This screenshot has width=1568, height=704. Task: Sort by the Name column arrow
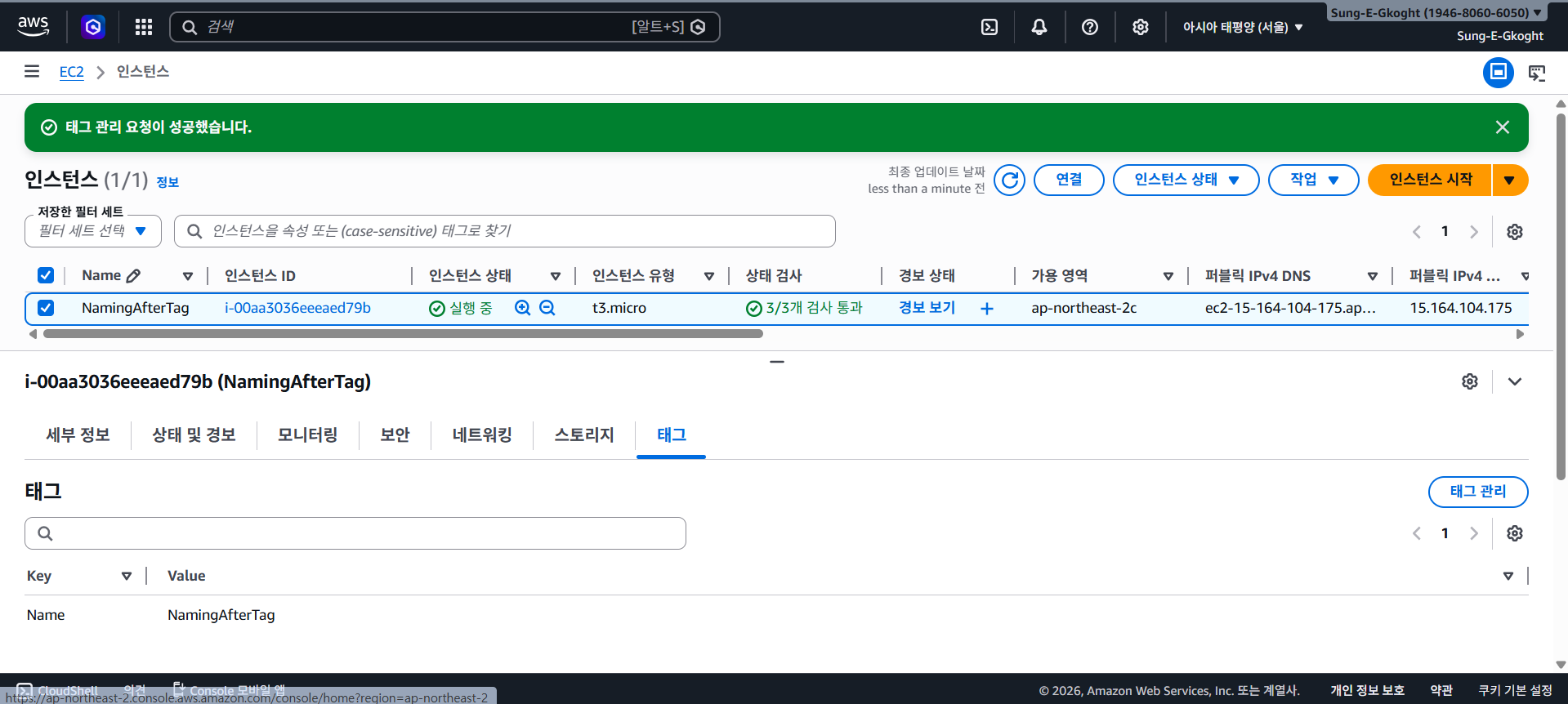pos(188,276)
